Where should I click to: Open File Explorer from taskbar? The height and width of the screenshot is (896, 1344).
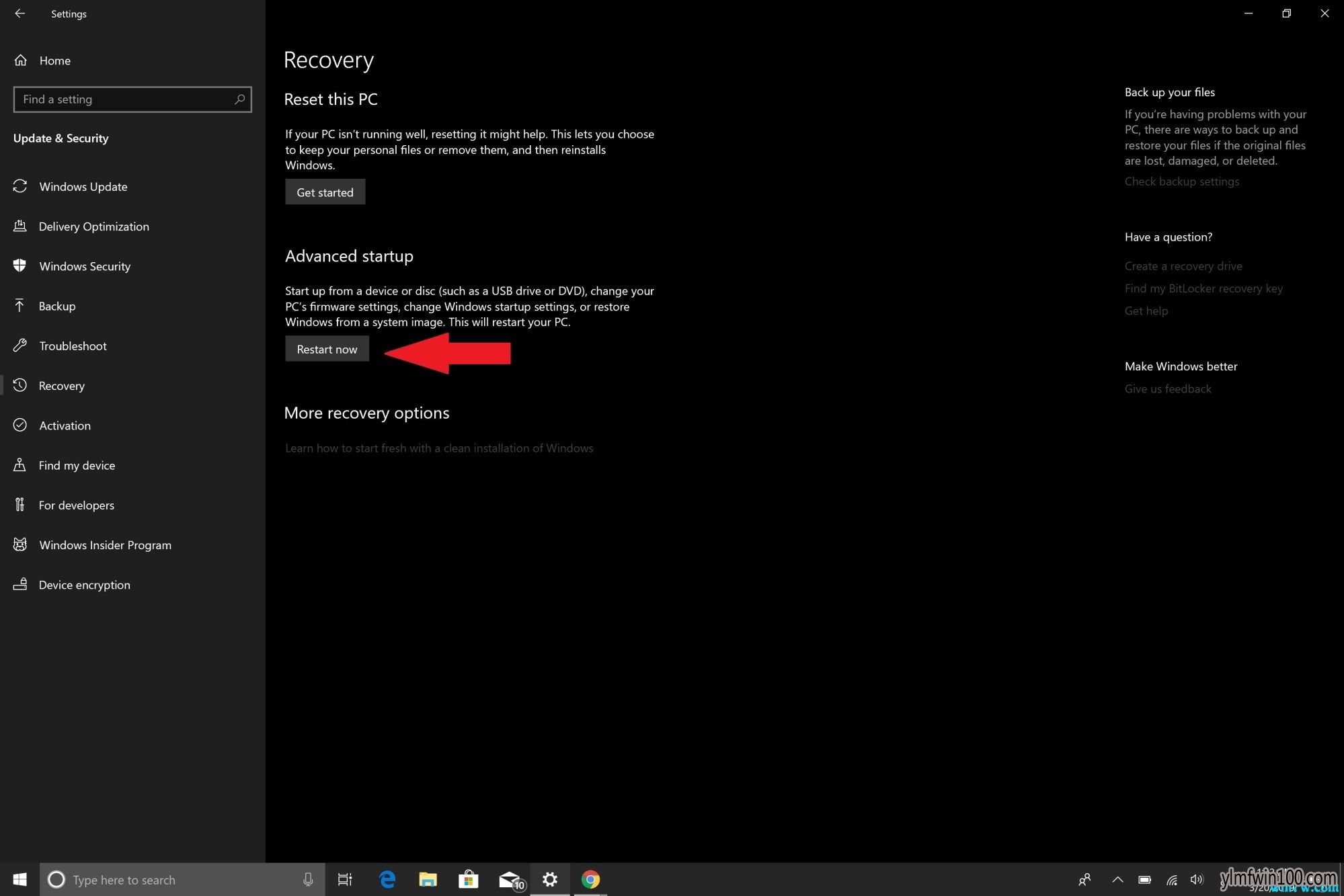(428, 879)
